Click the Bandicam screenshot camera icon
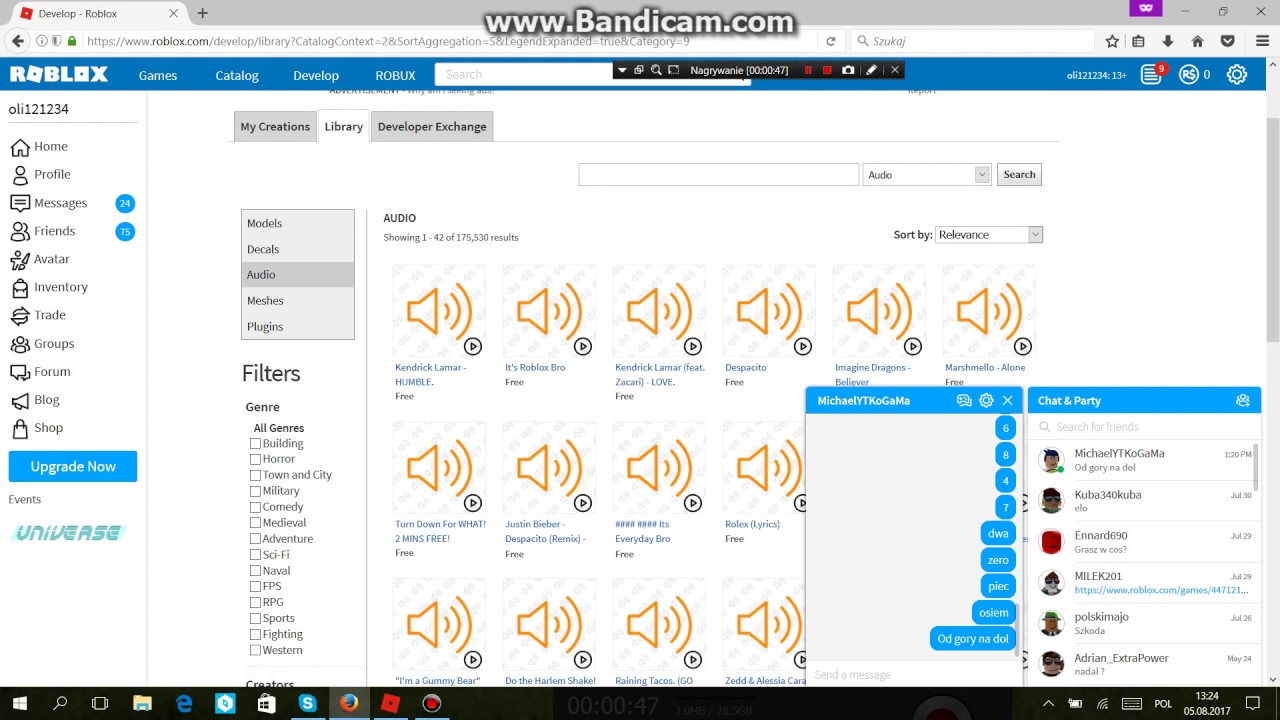 [848, 70]
